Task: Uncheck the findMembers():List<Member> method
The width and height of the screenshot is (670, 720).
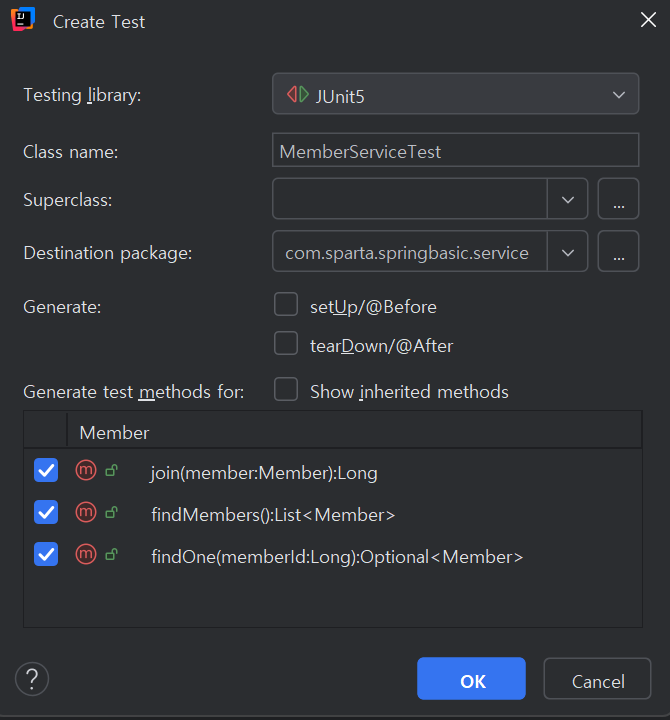Action: [46, 512]
